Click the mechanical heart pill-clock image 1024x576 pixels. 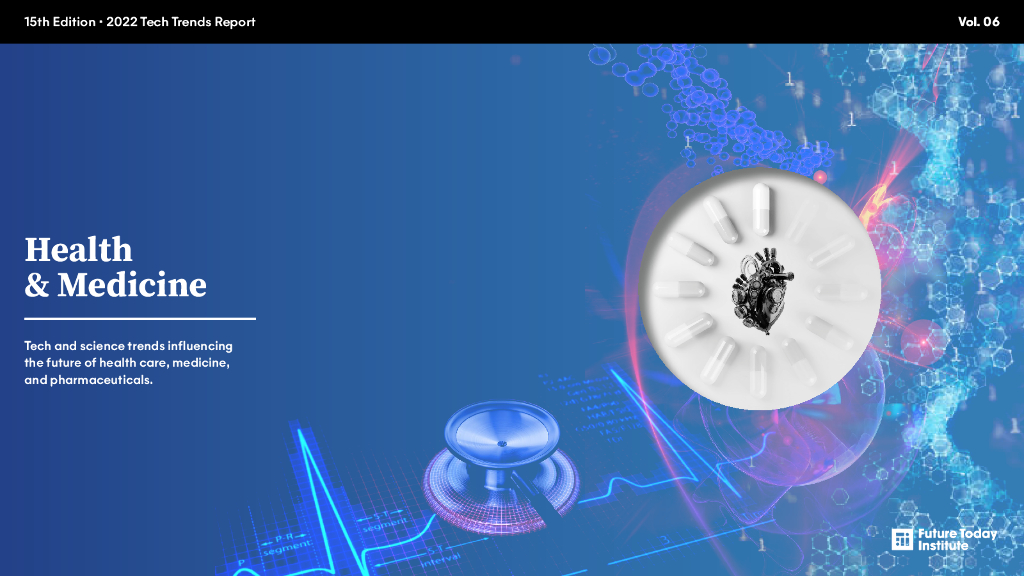click(x=760, y=289)
